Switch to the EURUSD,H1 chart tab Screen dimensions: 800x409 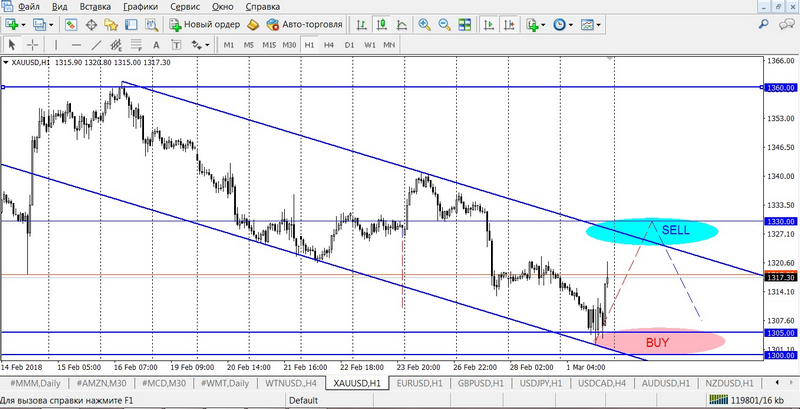pos(418,383)
